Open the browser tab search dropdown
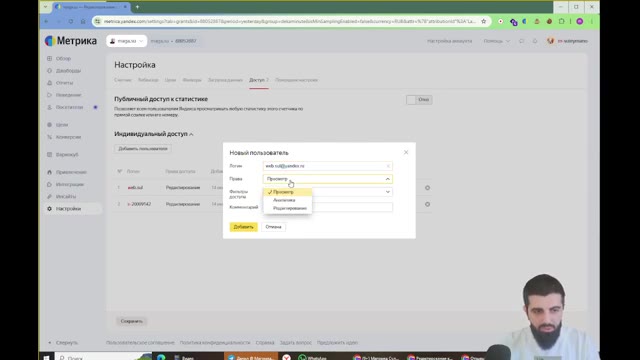This screenshot has height=360, width=640. coord(45,7)
